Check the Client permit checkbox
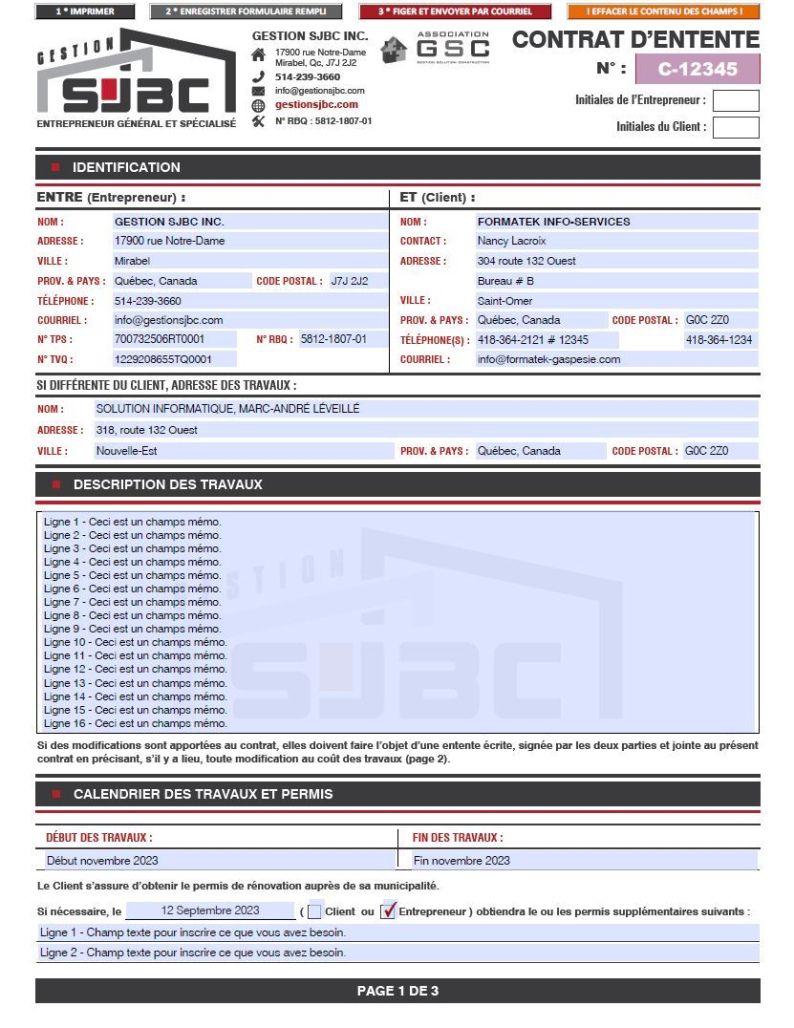 tap(314, 911)
